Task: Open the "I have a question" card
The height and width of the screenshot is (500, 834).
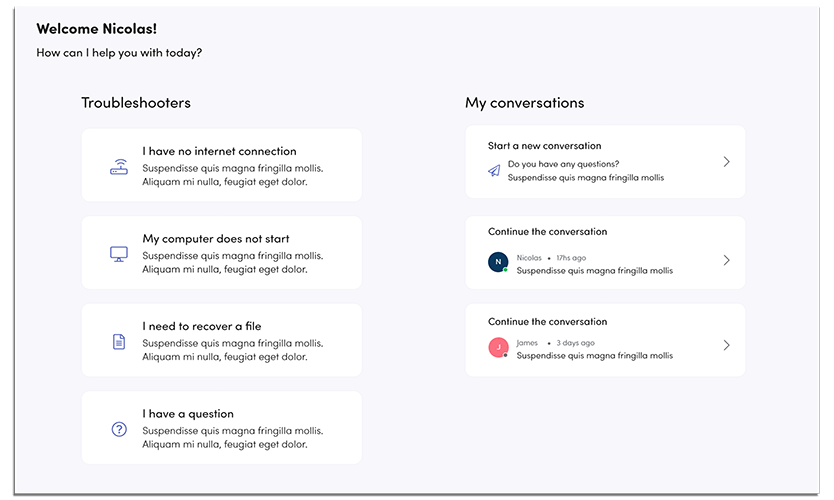Action: (188, 414)
